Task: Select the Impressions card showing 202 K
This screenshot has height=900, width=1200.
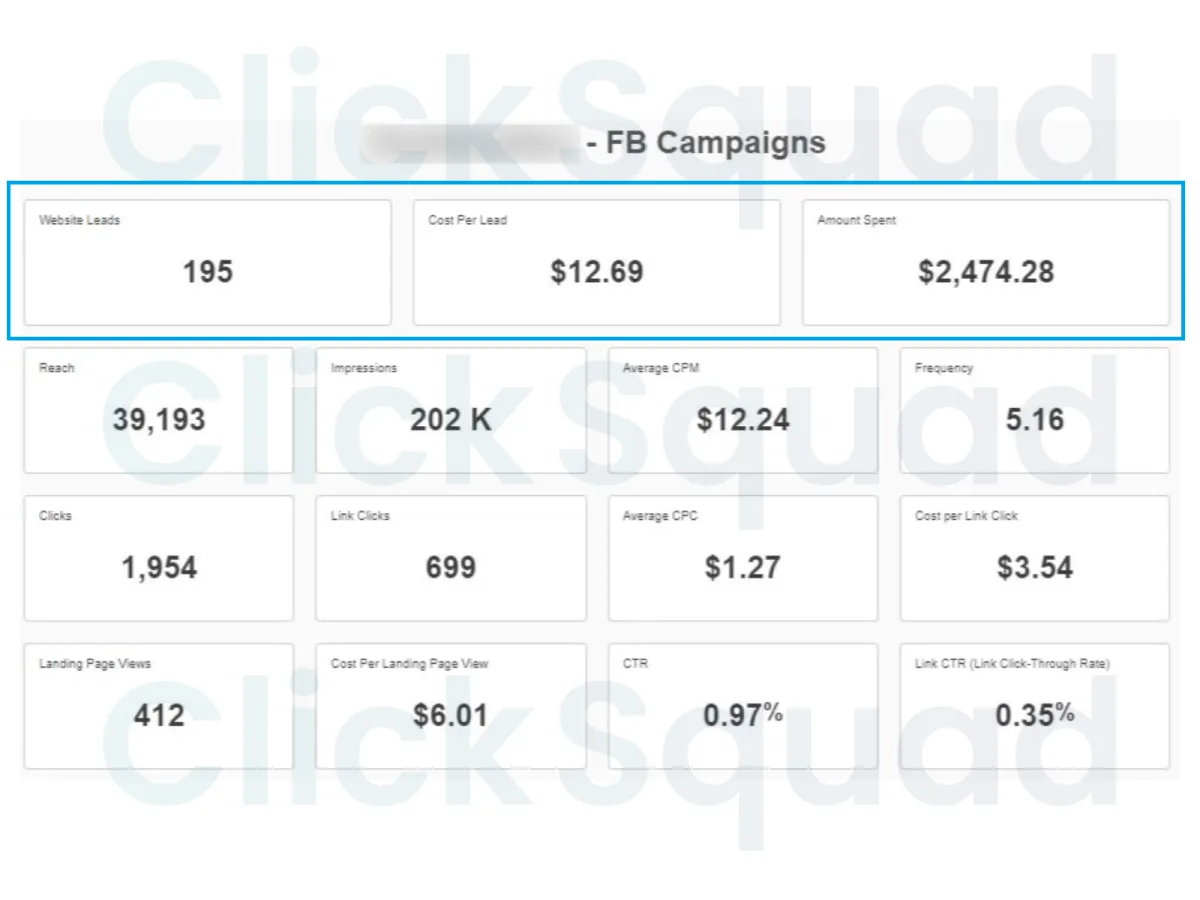Action: (451, 410)
